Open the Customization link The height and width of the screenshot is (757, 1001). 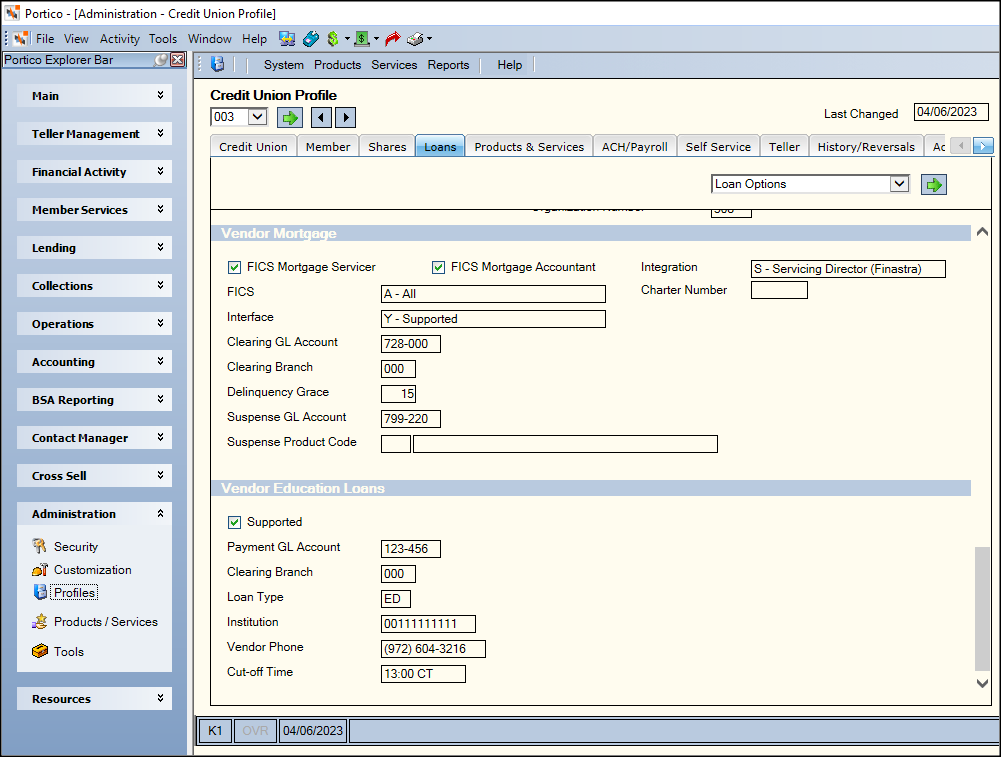[93, 569]
